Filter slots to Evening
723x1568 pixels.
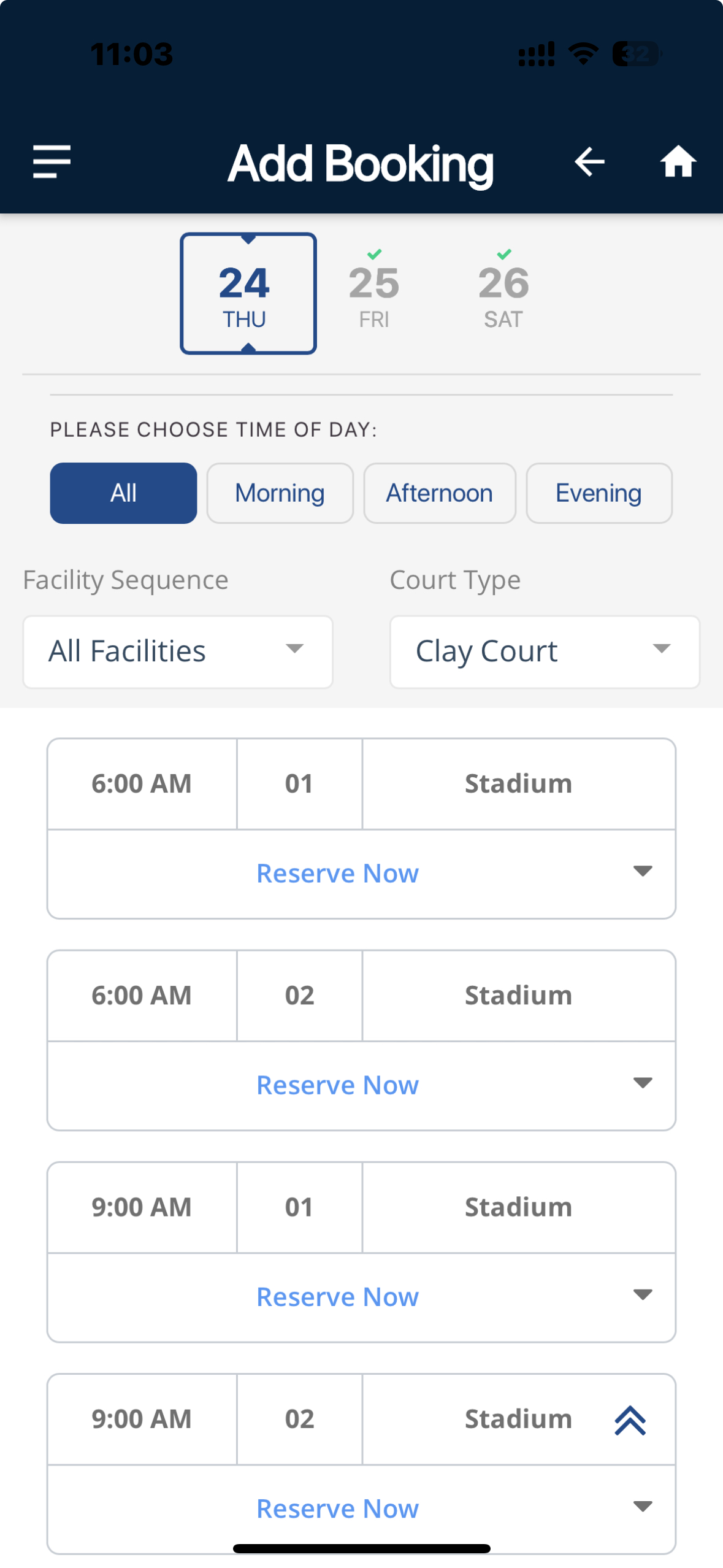tap(599, 493)
